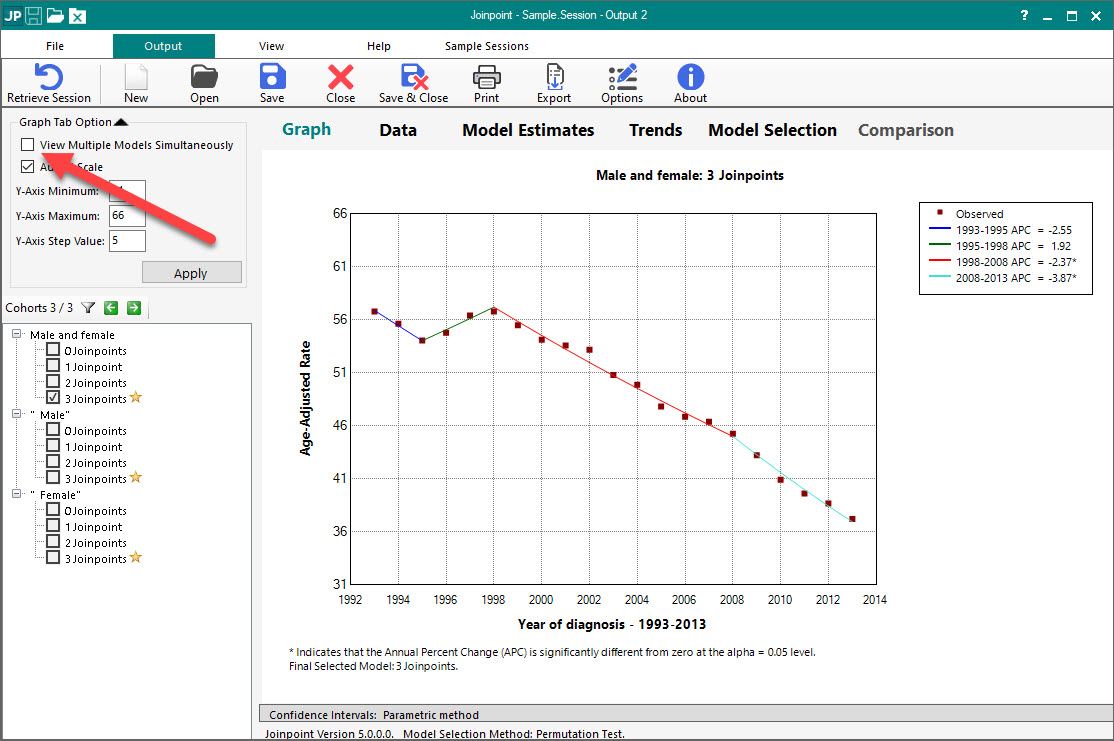1114x741 pixels.
Task: Go to previous cohort with left green arrow
Action: (111, 308)
